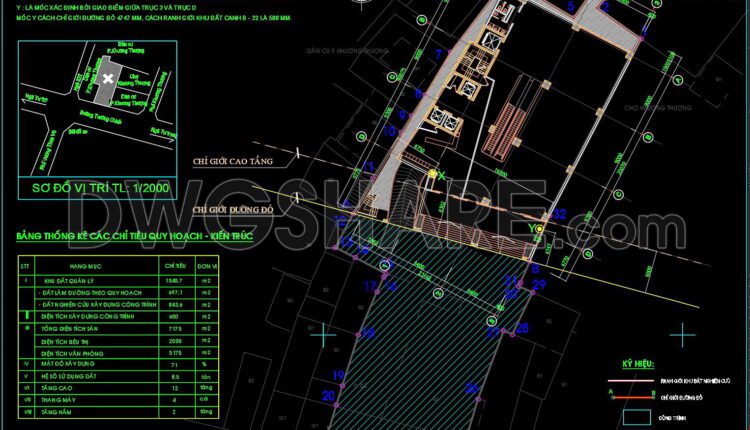
Task: Click the 'ĐƠN VỊ' column header
Action: point(207,266)
